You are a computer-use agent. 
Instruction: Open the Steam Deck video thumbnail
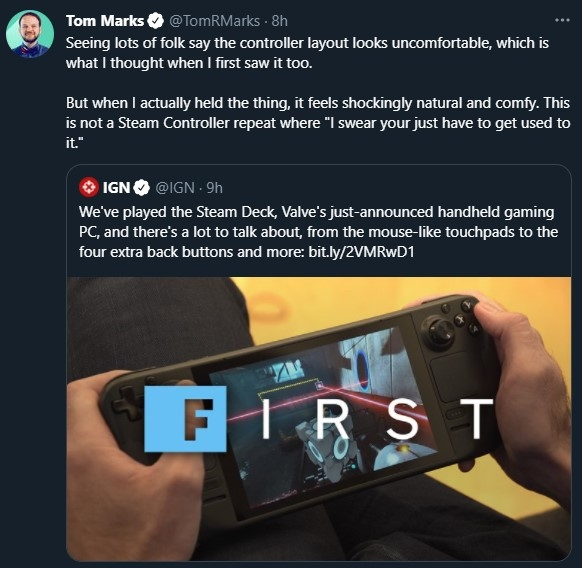pyautogui.click(x=319, y=418)
